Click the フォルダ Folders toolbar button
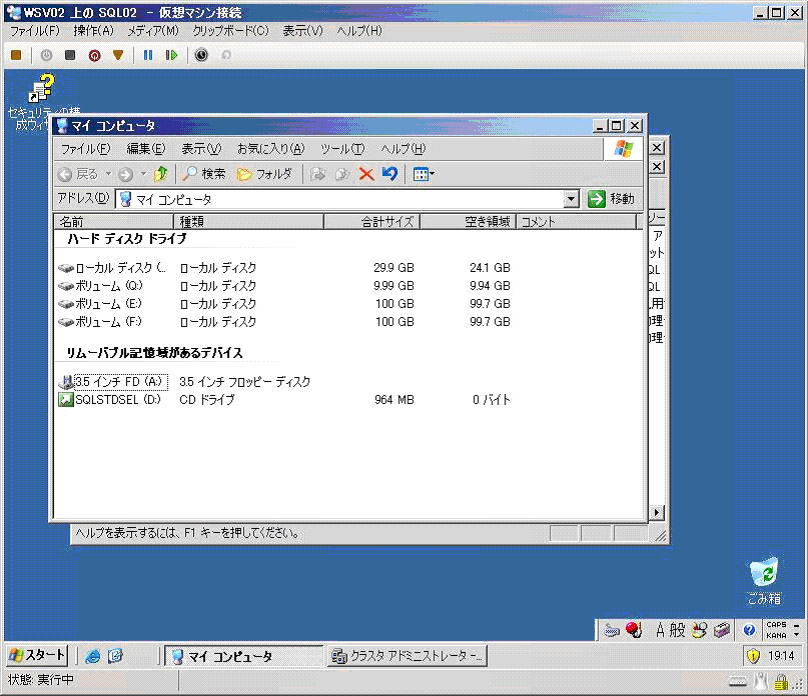808x696 pixels. [265, 174]
